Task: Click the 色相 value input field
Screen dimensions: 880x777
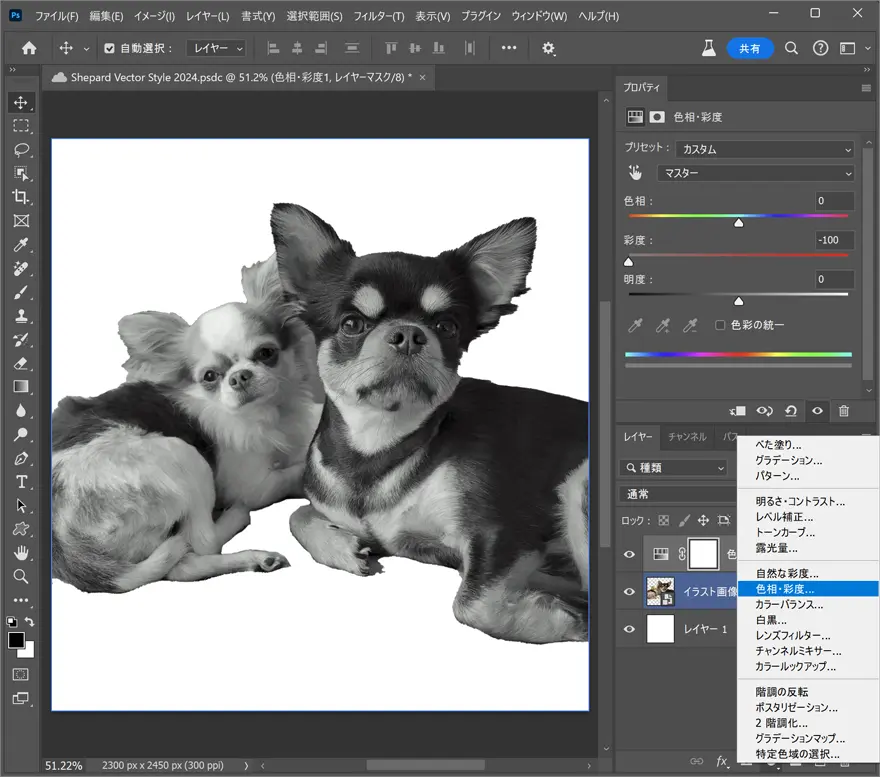Action: (834, 201)
